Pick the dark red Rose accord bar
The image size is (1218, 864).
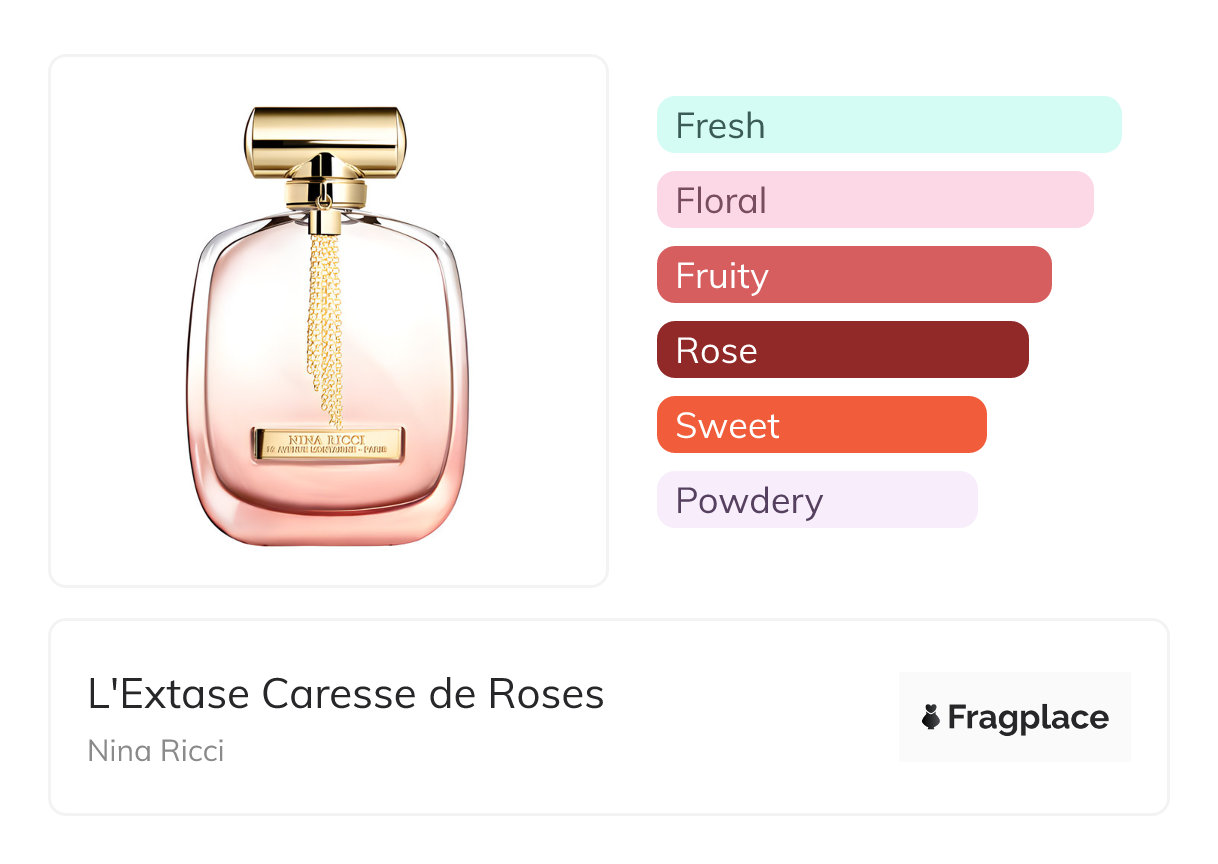coord(842,350)
